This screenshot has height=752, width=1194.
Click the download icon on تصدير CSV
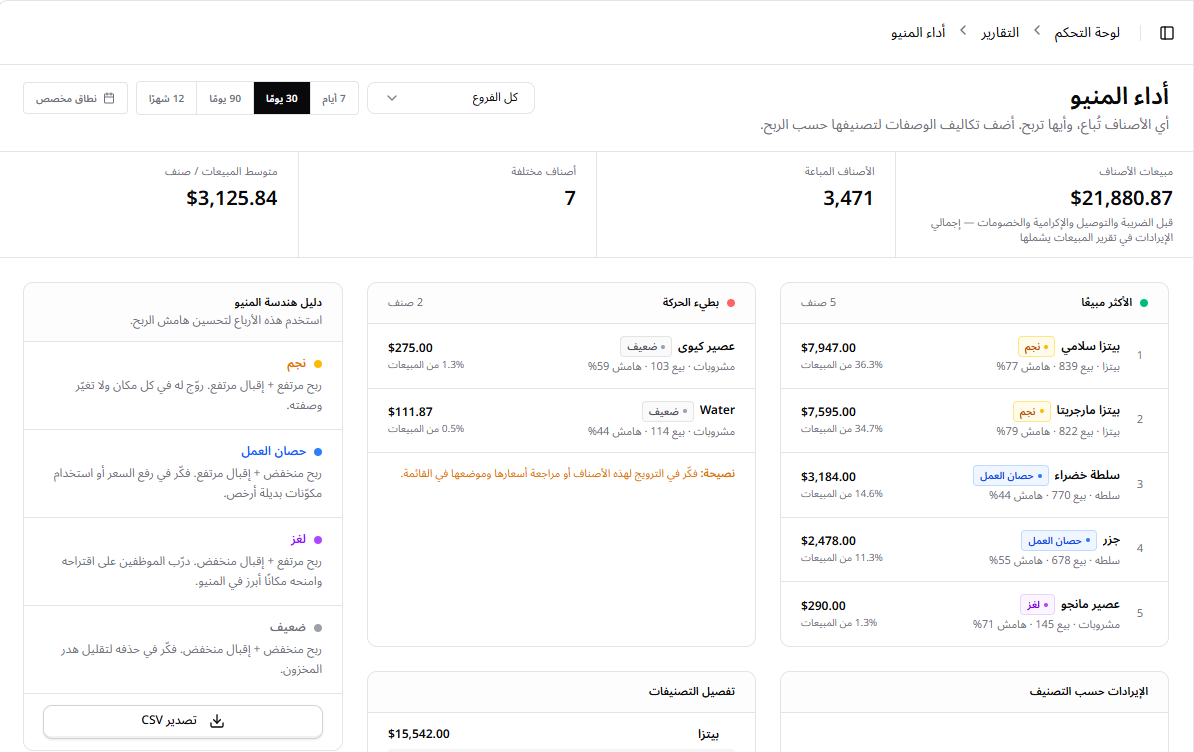point(217,721)
